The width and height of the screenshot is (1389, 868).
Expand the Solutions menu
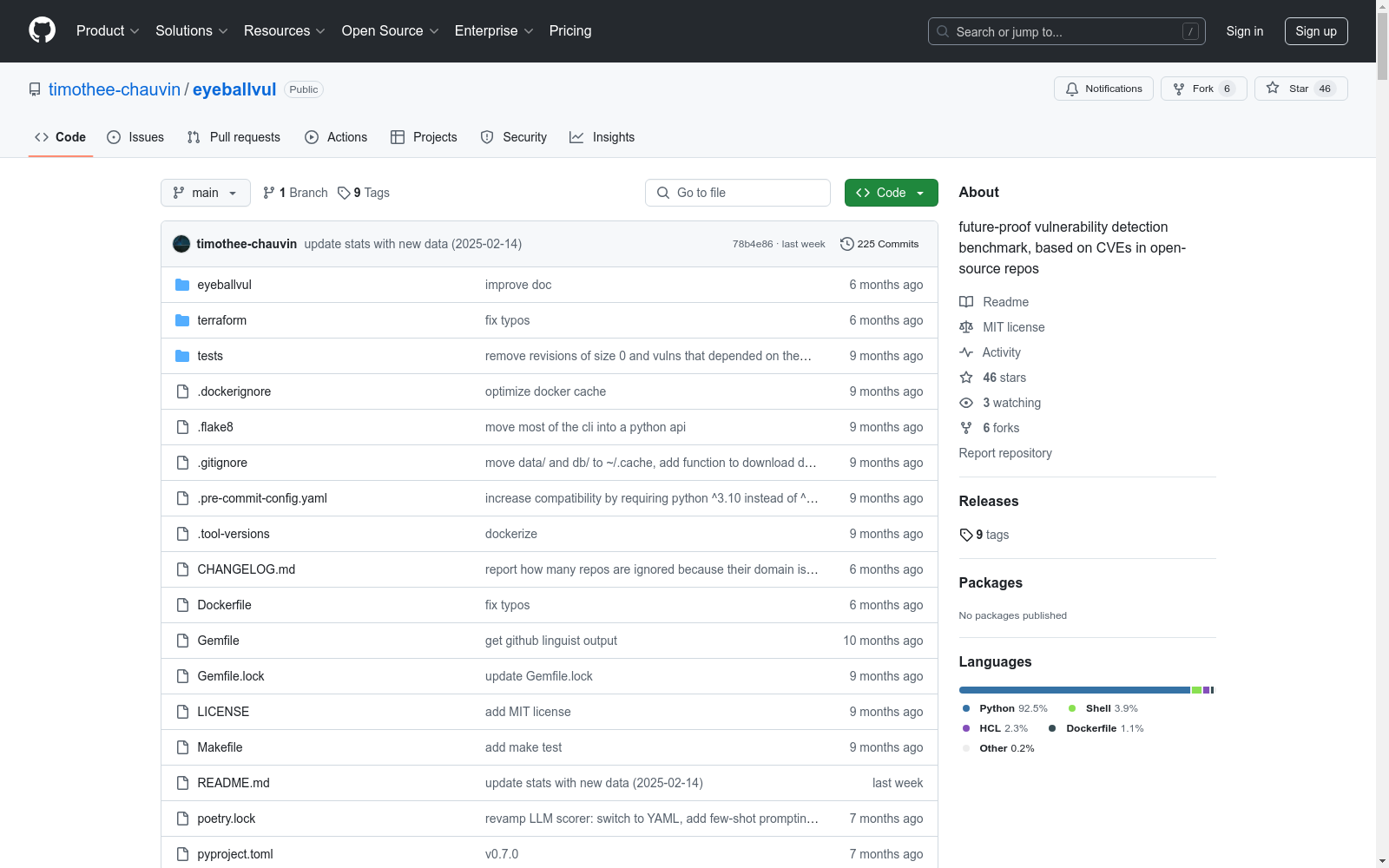[192, 30]
